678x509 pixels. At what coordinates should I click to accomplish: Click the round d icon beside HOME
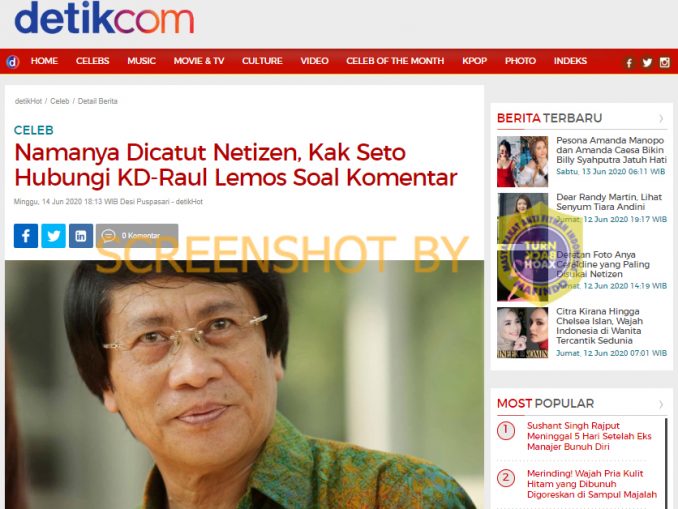(13, 62)
